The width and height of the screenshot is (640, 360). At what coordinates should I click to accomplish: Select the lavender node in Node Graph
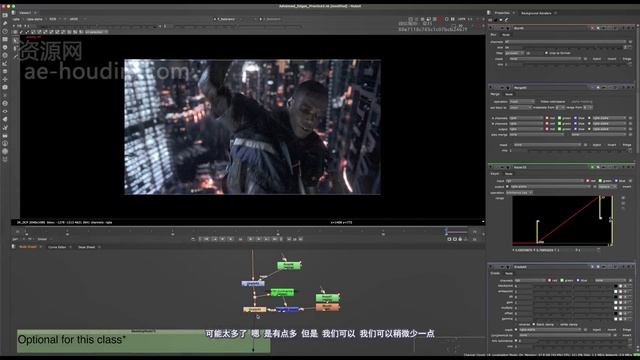click(x=253, y=283)
